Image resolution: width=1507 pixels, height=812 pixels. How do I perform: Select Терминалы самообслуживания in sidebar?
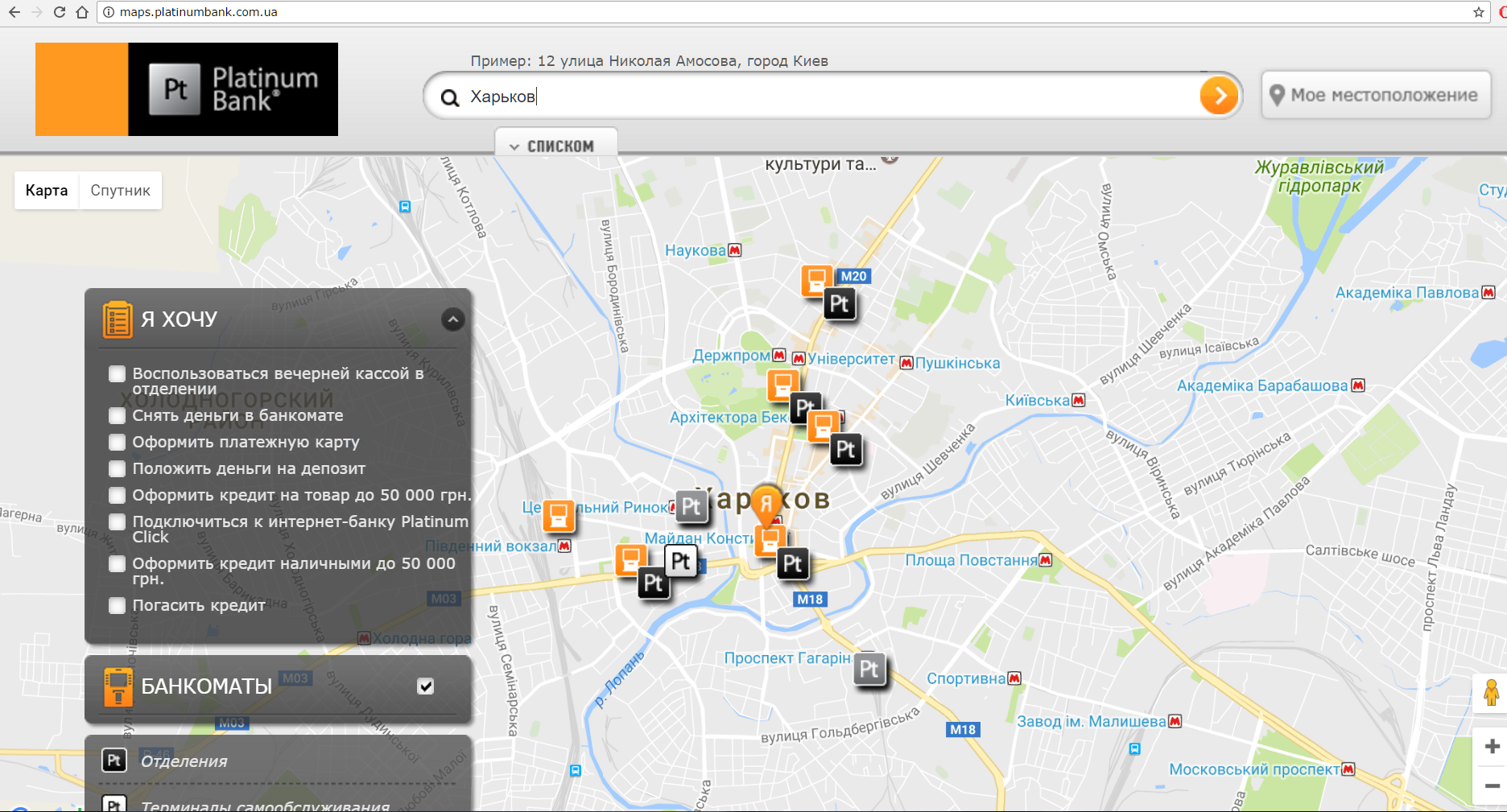tap(266, 805)
